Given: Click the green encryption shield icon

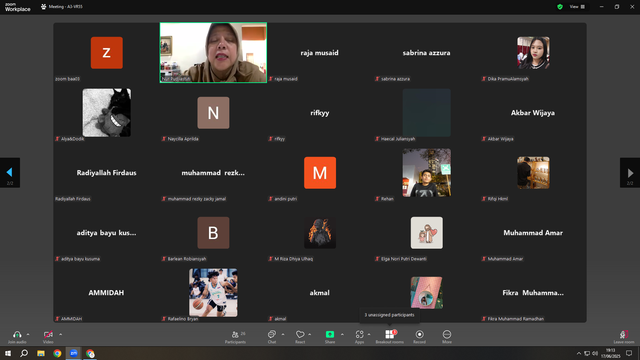Looking at the screenshot, I should pyautogui.click(x=560, y=7).
